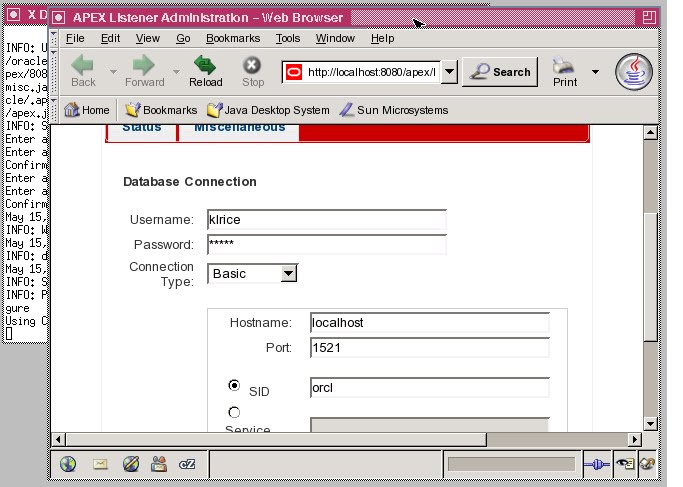
Task: Click the Forward arrow icon
Action: 144,65
